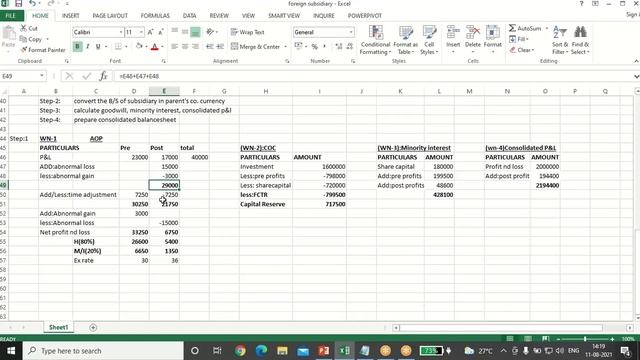This screenshot has height=360, width=640.
Task: Click the formula bar input
Action: [373, 76]
